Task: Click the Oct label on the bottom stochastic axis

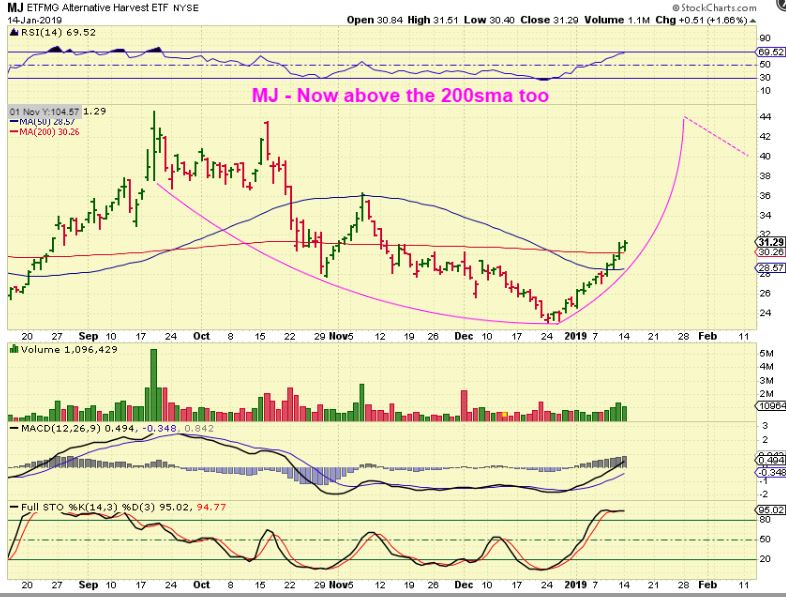Action: [201, 584]
